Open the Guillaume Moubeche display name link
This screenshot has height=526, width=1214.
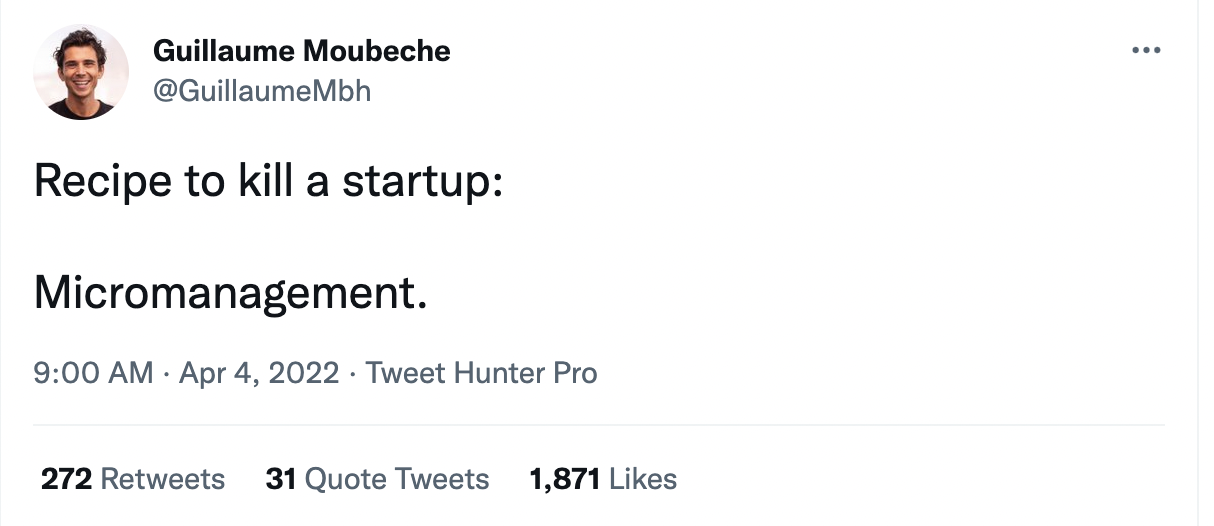302,51
